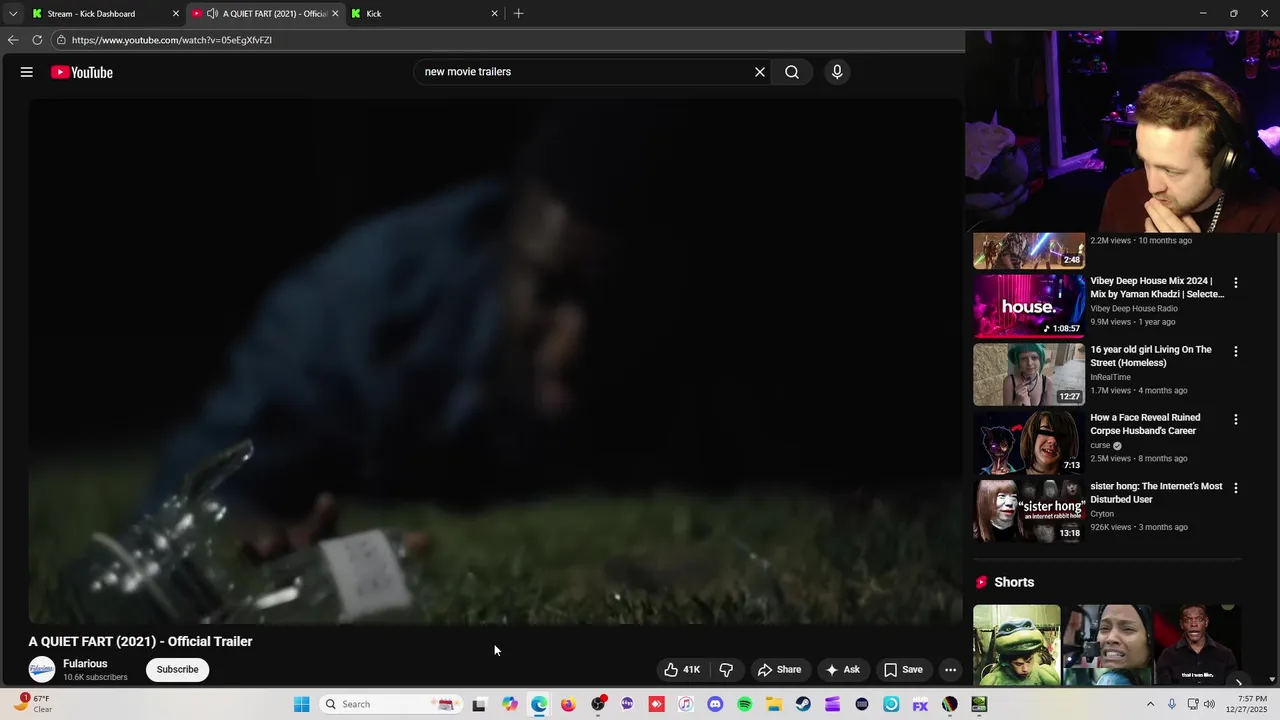Open iTunes music app from the taskbar
Viewport: 1280px width, 720px height.
[x=686, y=705]
